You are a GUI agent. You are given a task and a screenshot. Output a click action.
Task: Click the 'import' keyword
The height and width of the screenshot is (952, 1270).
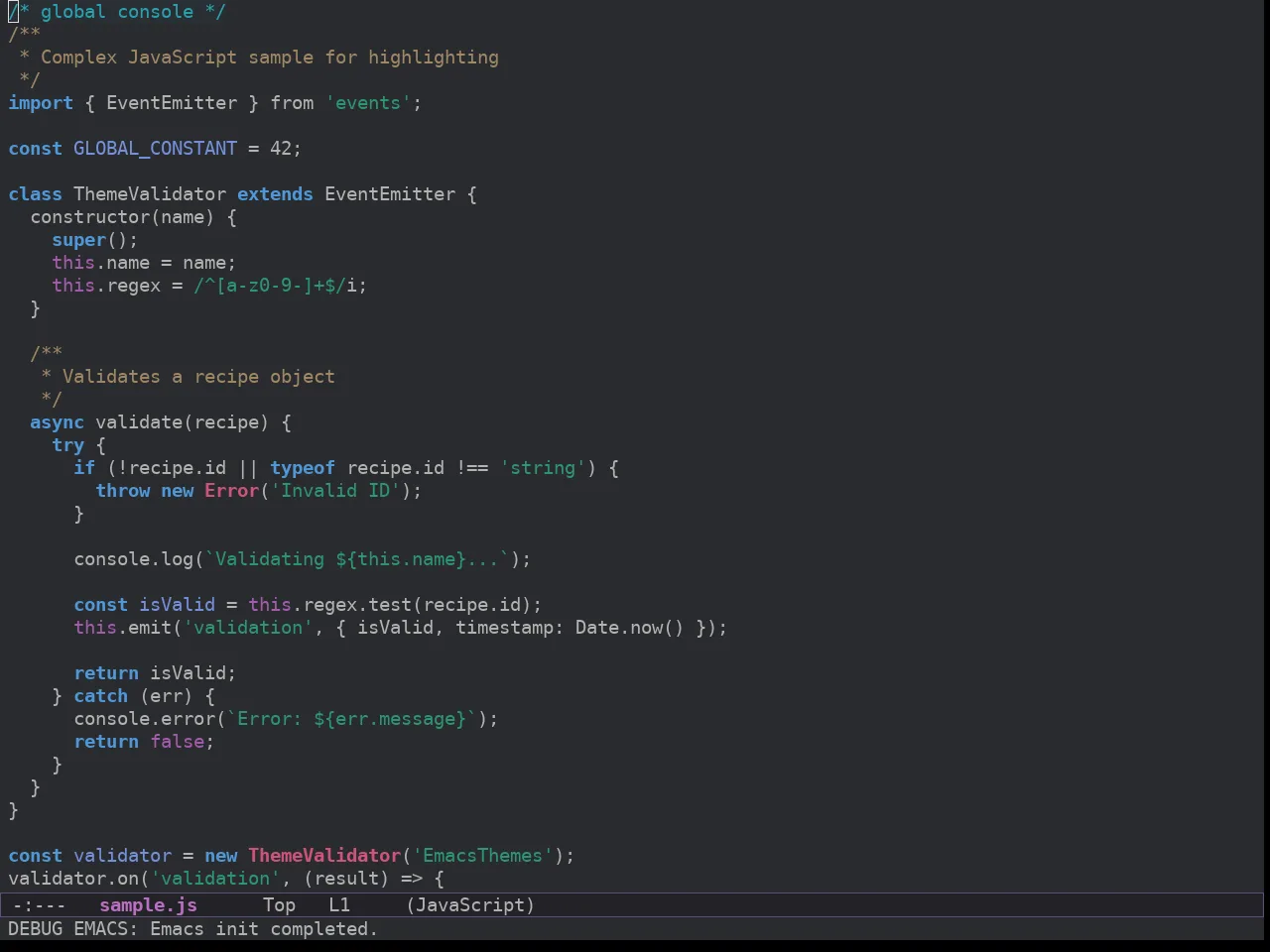41,103
